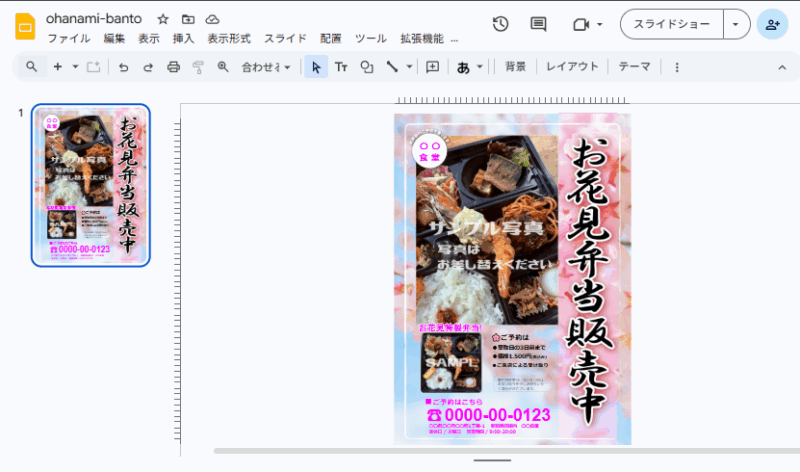
Task: Select the text box tool
Action: coord(341,67)
